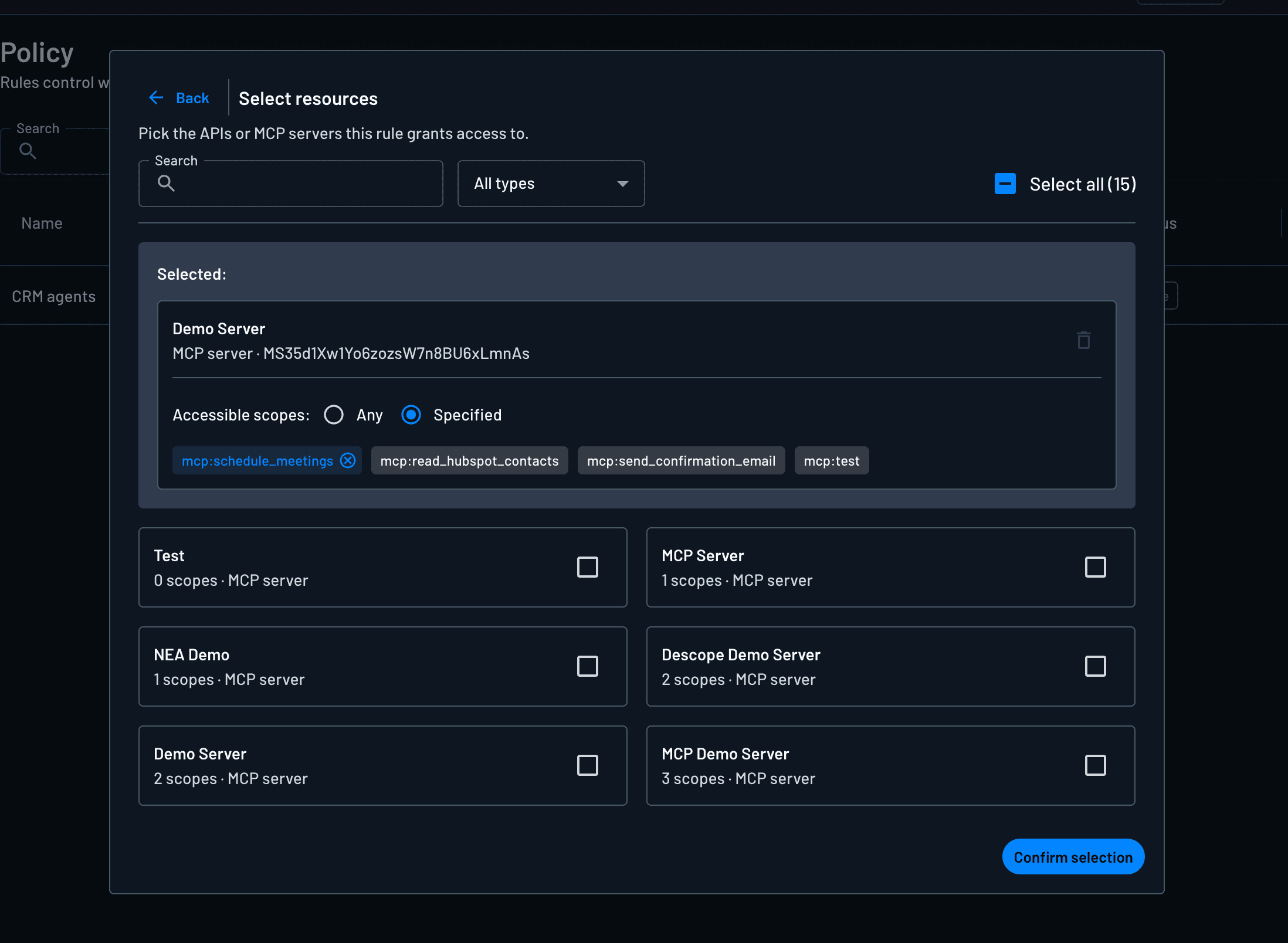The image size is (1288, 943).
Task: Select the mcp:send_confirmation_email scope chip
Action: click(x=681, y=461)
